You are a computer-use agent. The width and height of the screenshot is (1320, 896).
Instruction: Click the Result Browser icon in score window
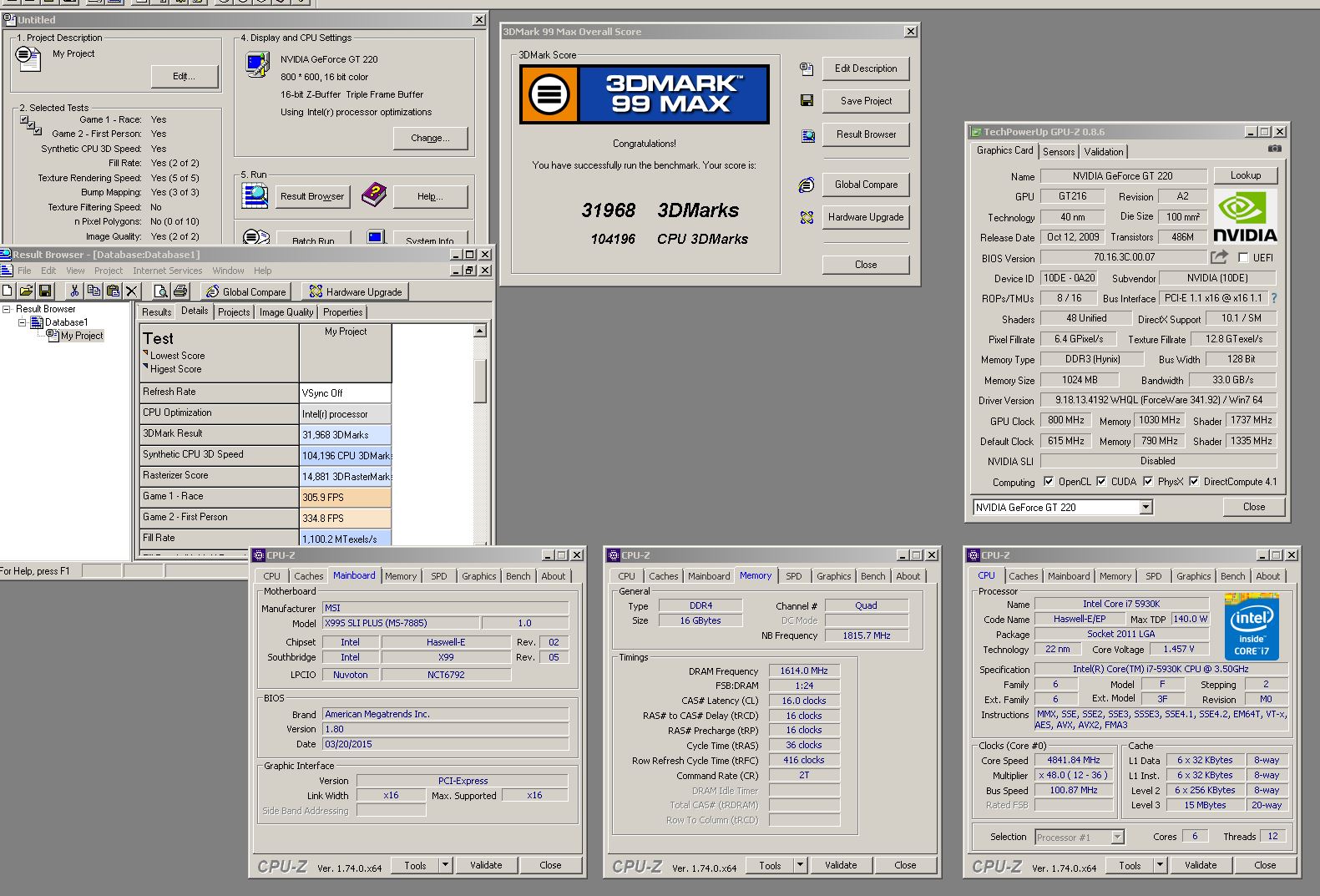807,135
